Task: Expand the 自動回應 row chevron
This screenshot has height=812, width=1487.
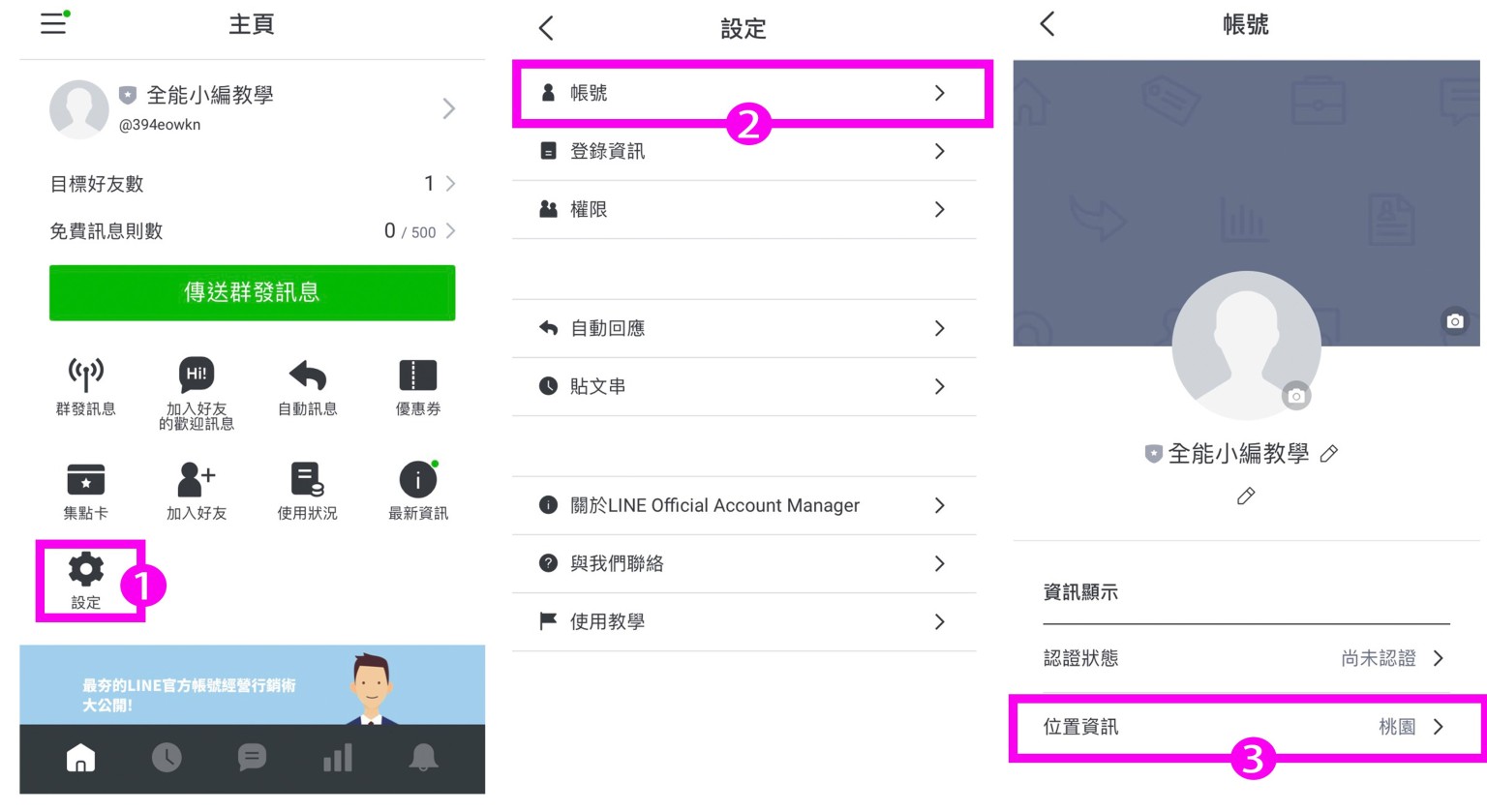Action: coord(939,328)
